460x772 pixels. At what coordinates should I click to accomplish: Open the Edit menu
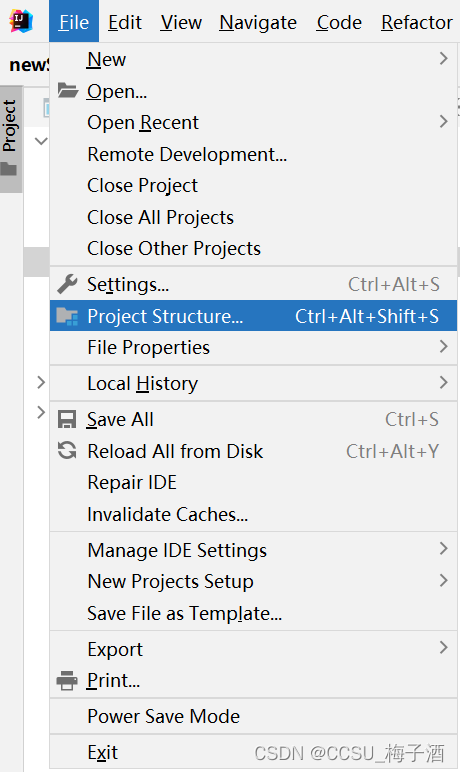(x=125, y=22)
